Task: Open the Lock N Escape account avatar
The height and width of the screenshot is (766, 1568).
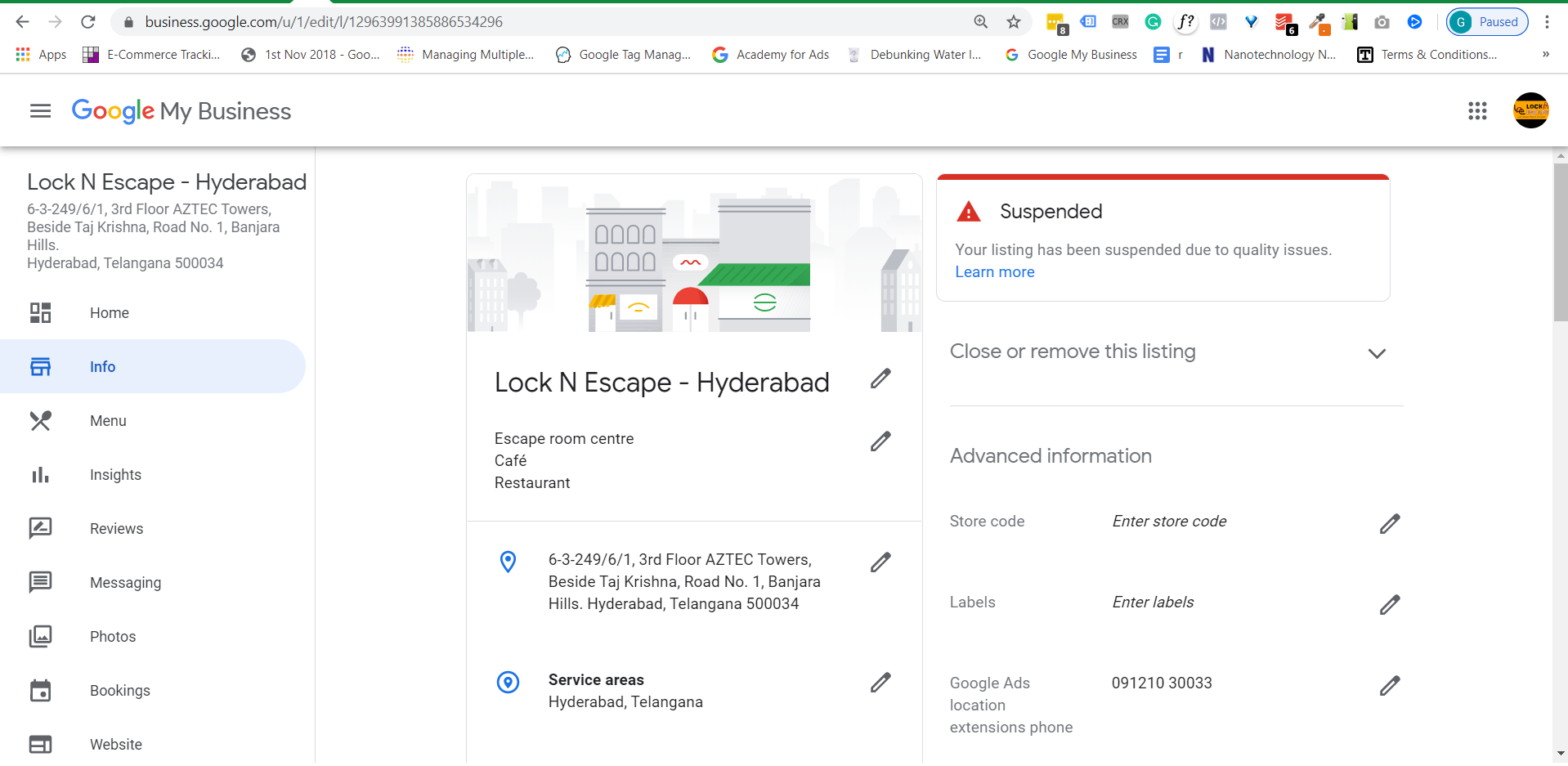Action: [1530, 110]
